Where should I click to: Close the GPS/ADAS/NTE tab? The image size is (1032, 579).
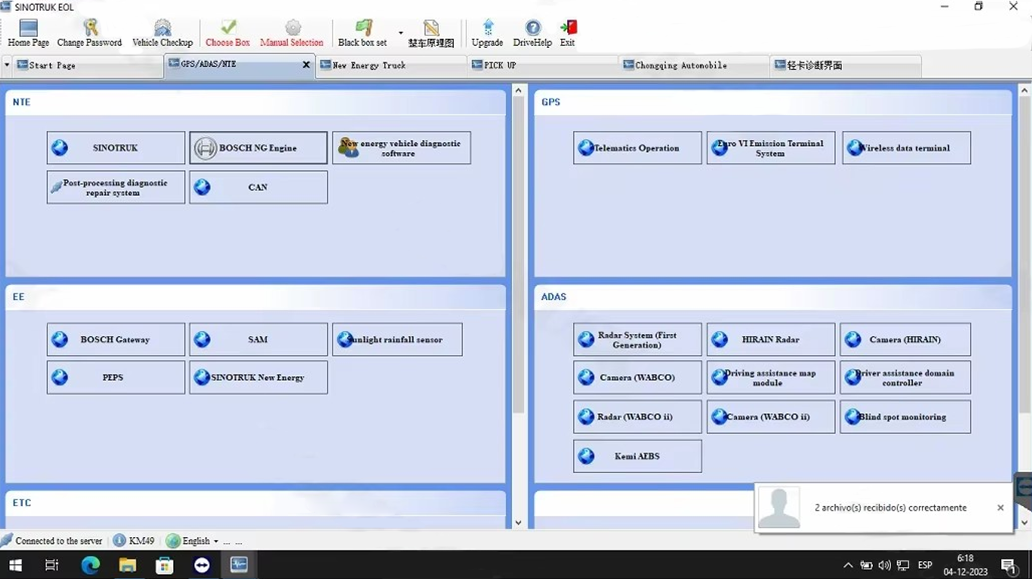tap(306, 64)
